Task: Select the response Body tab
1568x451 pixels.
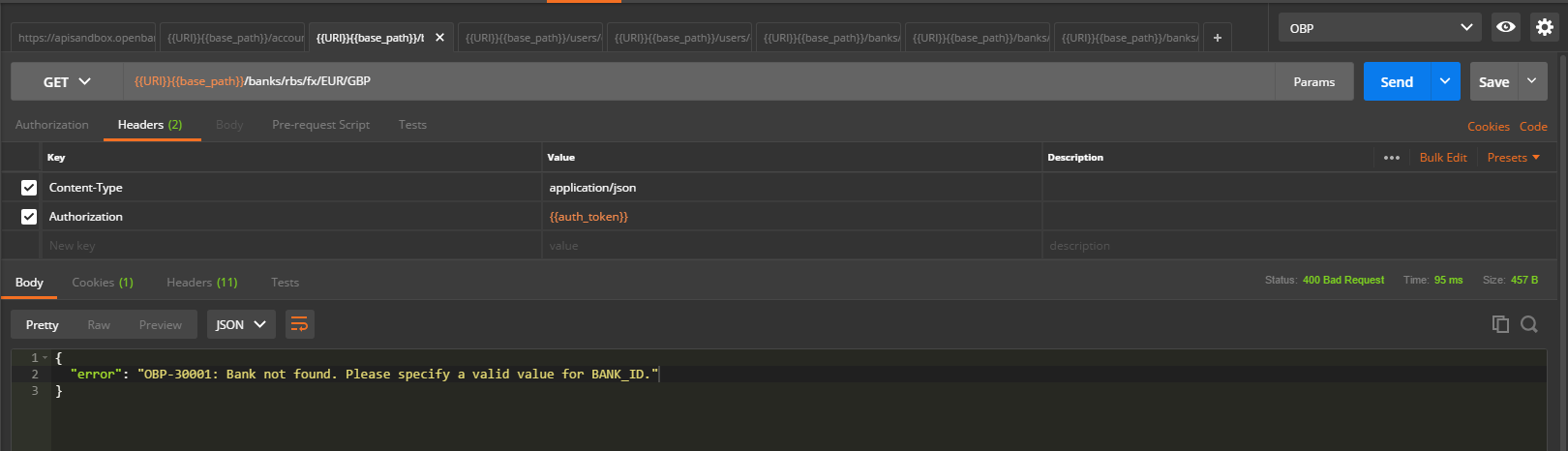Action: [x=29, y=283]
